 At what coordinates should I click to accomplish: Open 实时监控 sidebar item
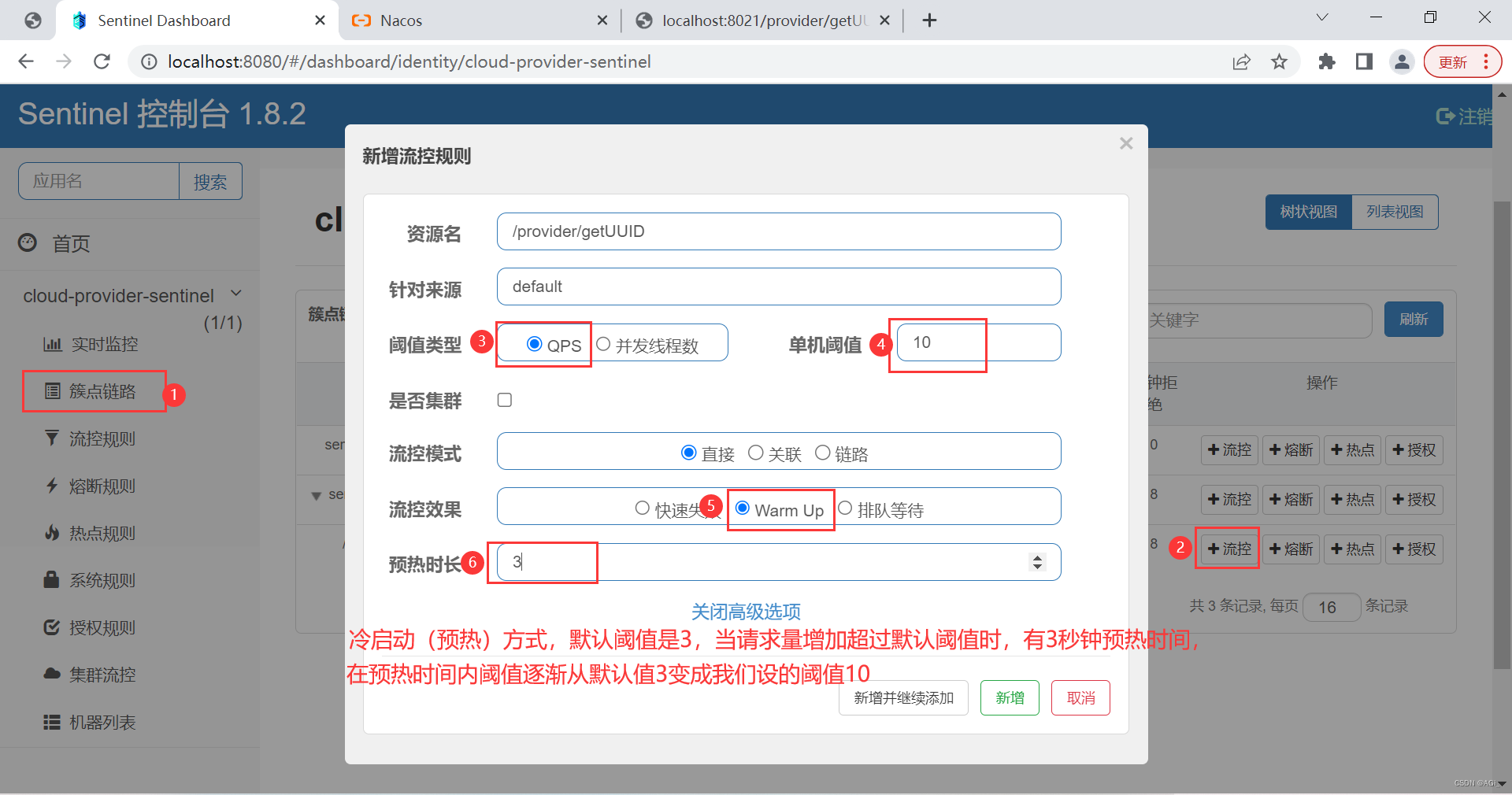click(x=91, y=344)
